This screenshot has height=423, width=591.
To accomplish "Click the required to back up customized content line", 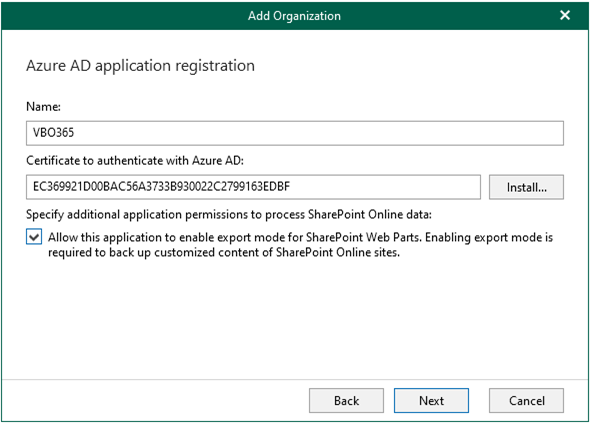I will 224,252.
